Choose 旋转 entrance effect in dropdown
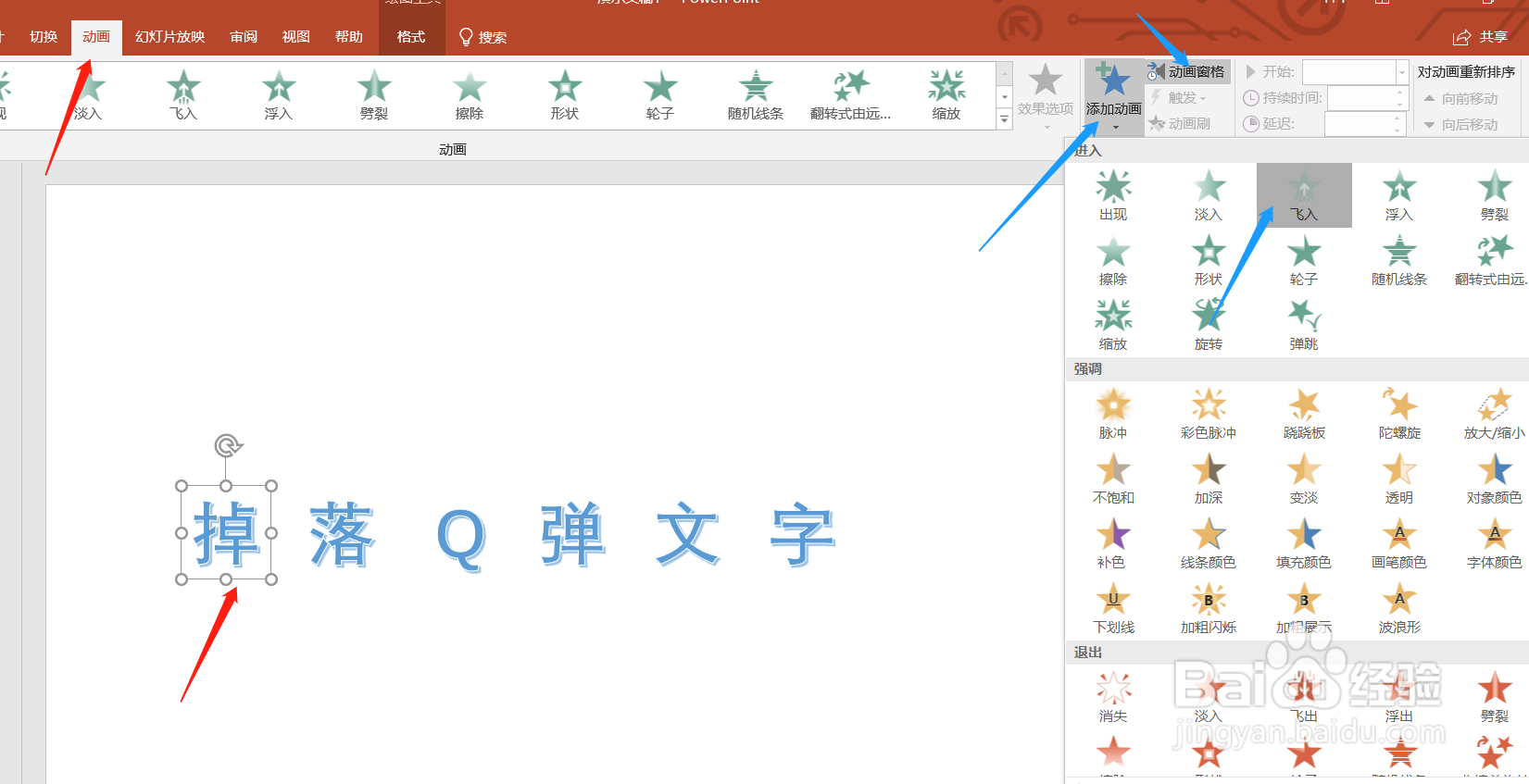Viewport: 1529px width, 784px height. coord(1209,325)
